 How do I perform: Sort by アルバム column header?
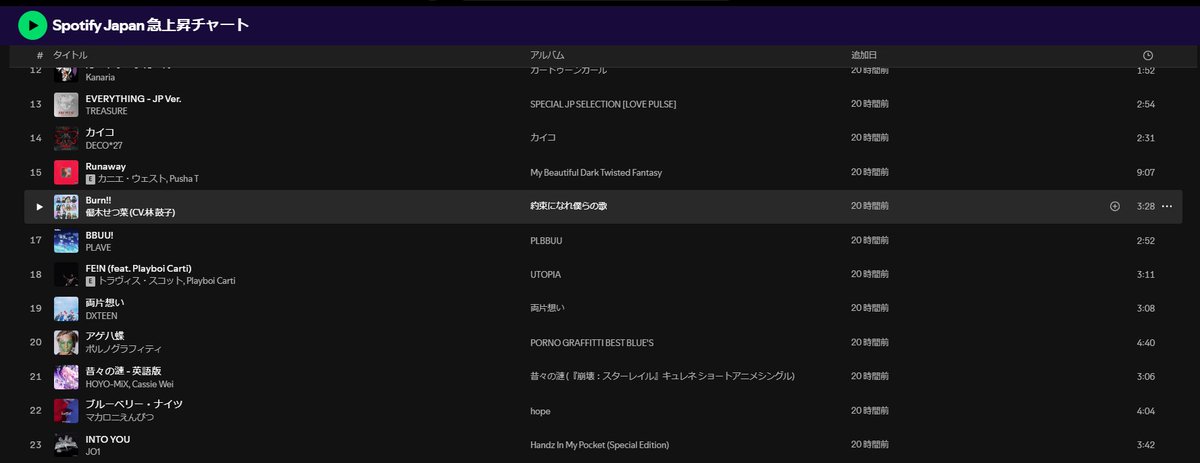point(547,55)
